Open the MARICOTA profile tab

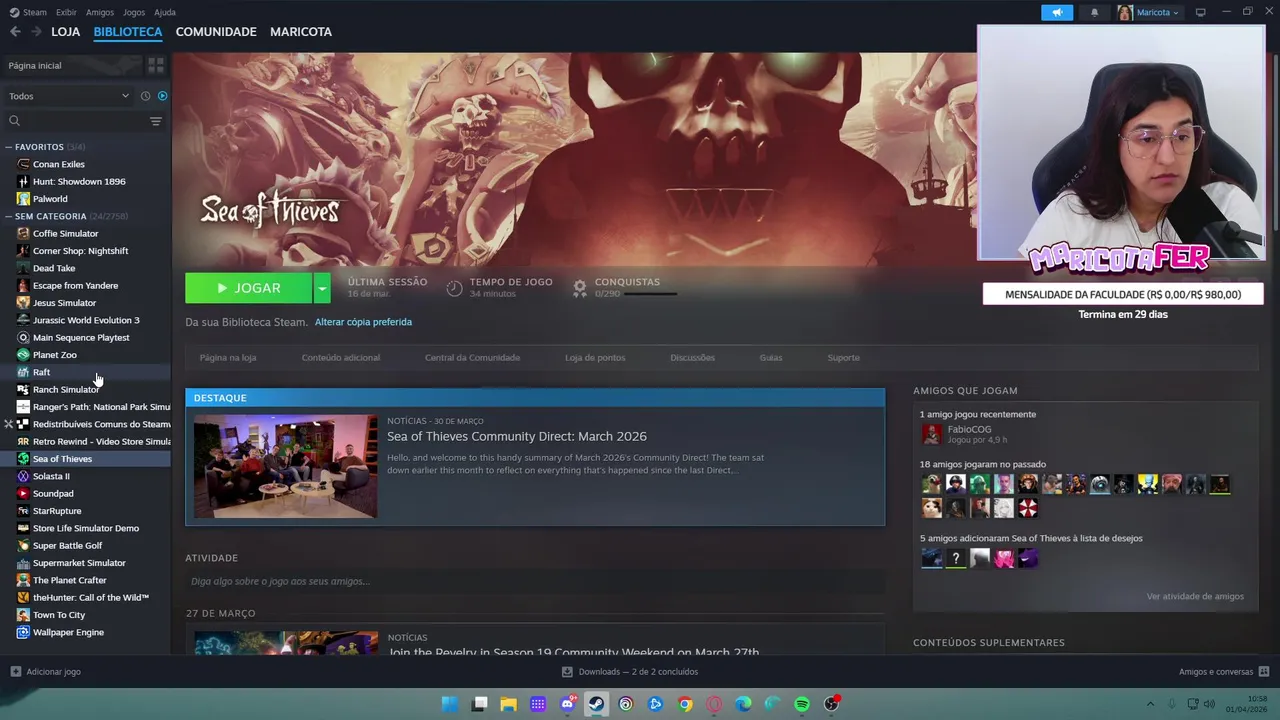[x=301, y=32]
